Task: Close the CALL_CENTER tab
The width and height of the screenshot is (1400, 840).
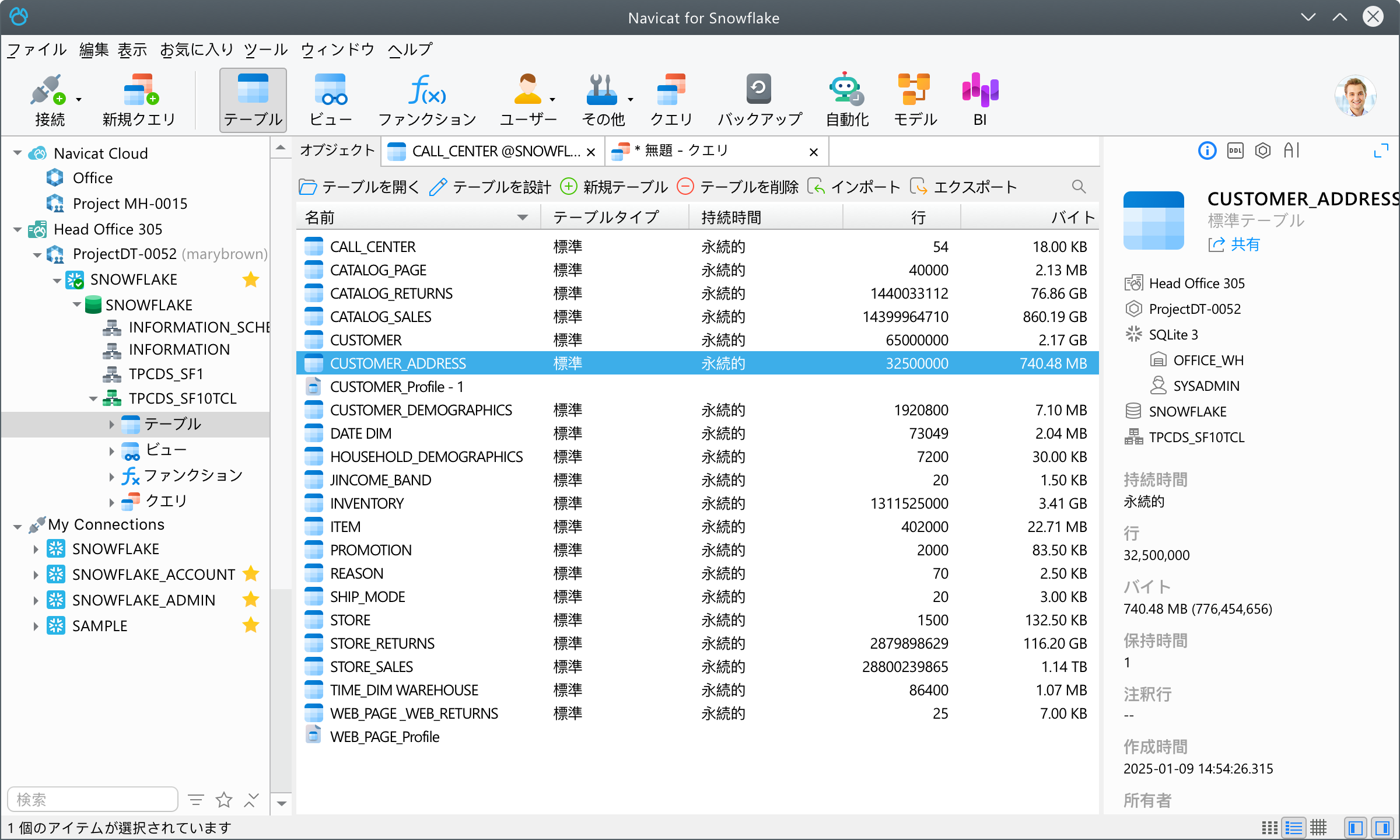Action: coord(591,152)
